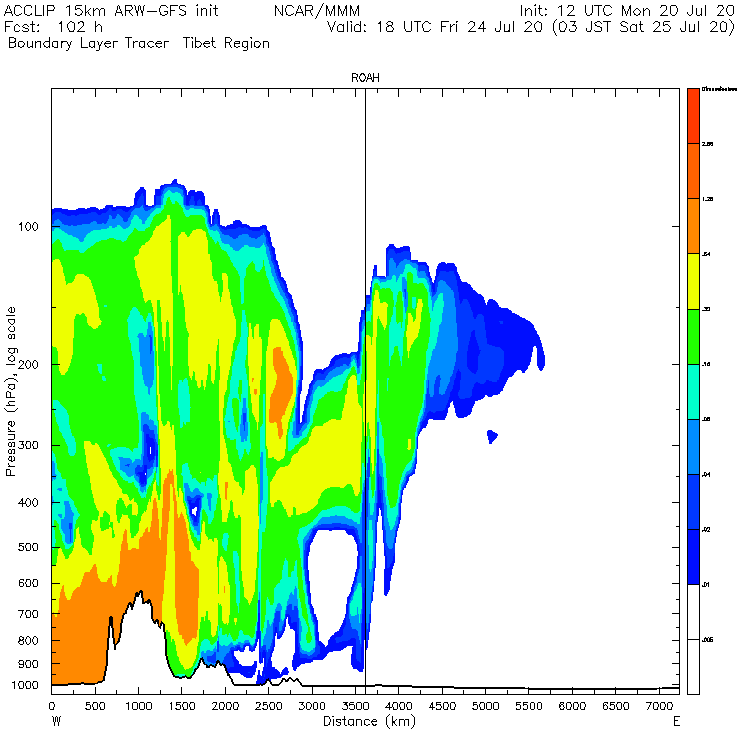Click the 5500 km distance tick label
Viewport: 740px width, 740px height.
(529, 706)
